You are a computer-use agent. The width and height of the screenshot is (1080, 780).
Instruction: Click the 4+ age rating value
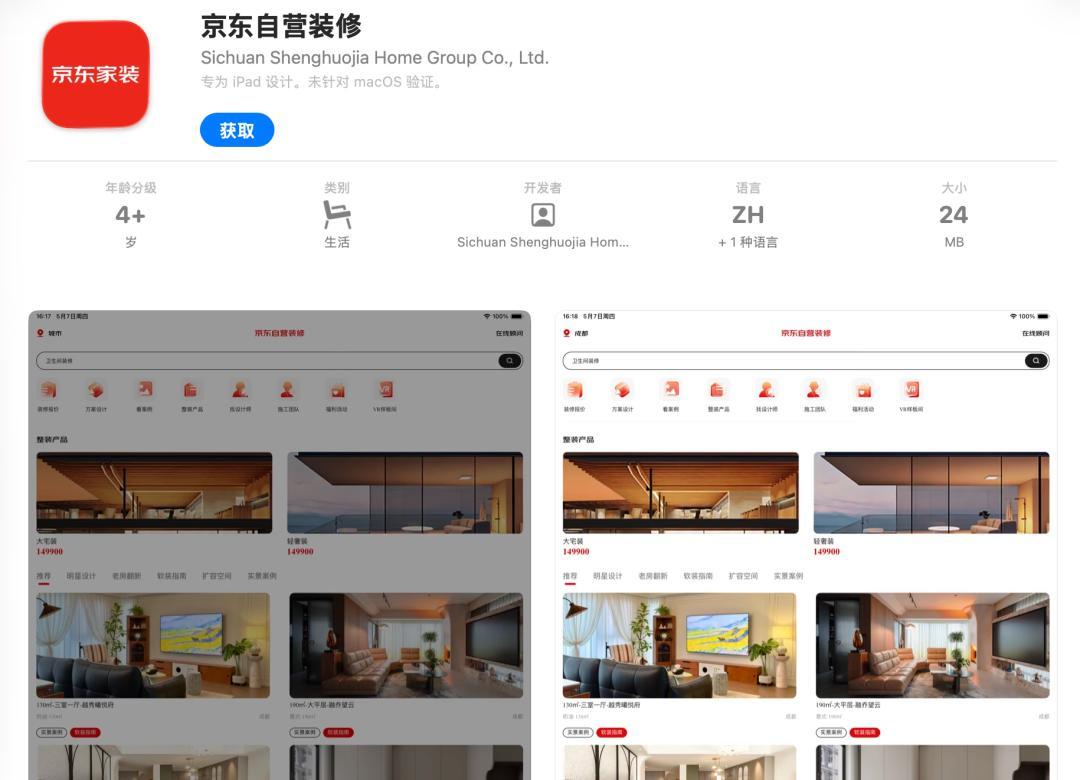[x=130, y=215]
